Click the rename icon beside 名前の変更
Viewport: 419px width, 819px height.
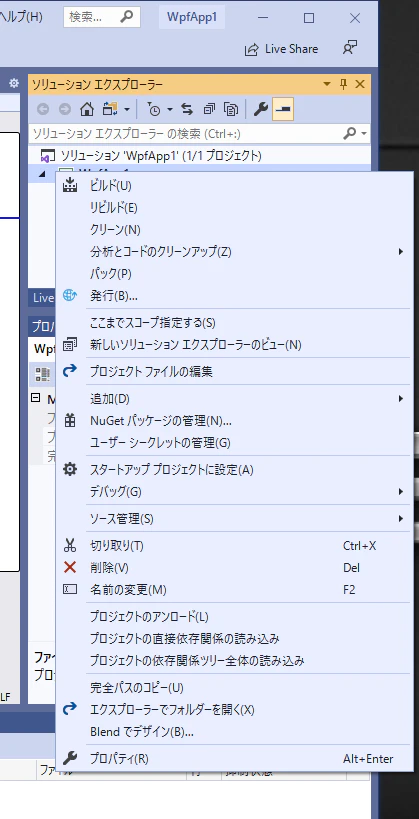pyautogui.click(x=69, y=590)
